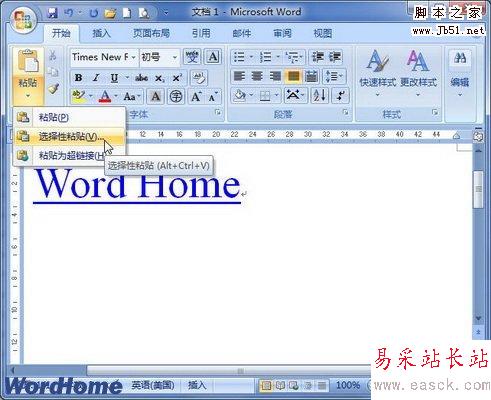Activate the Format Painter brush
Viewport: 491px width, 400px height.
point(53,89)
